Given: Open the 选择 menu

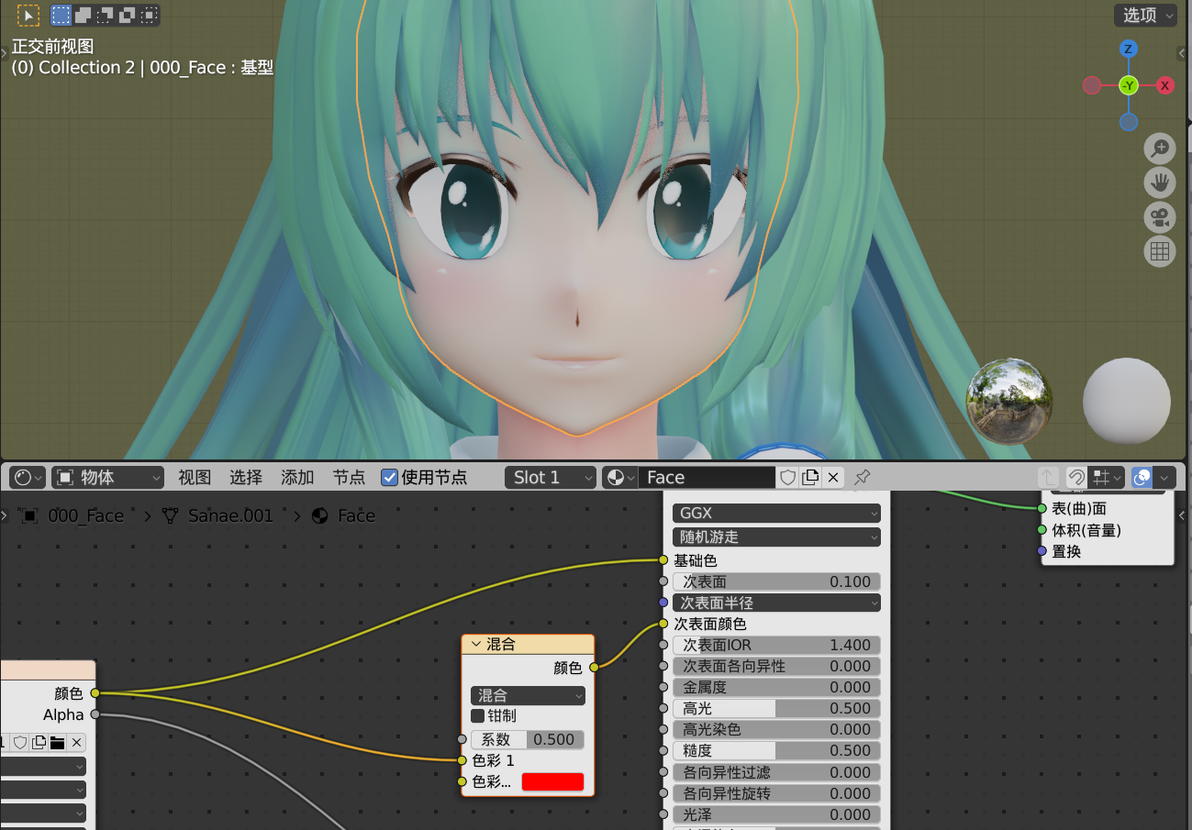Looking at the screenshot, I should point(246,477).
